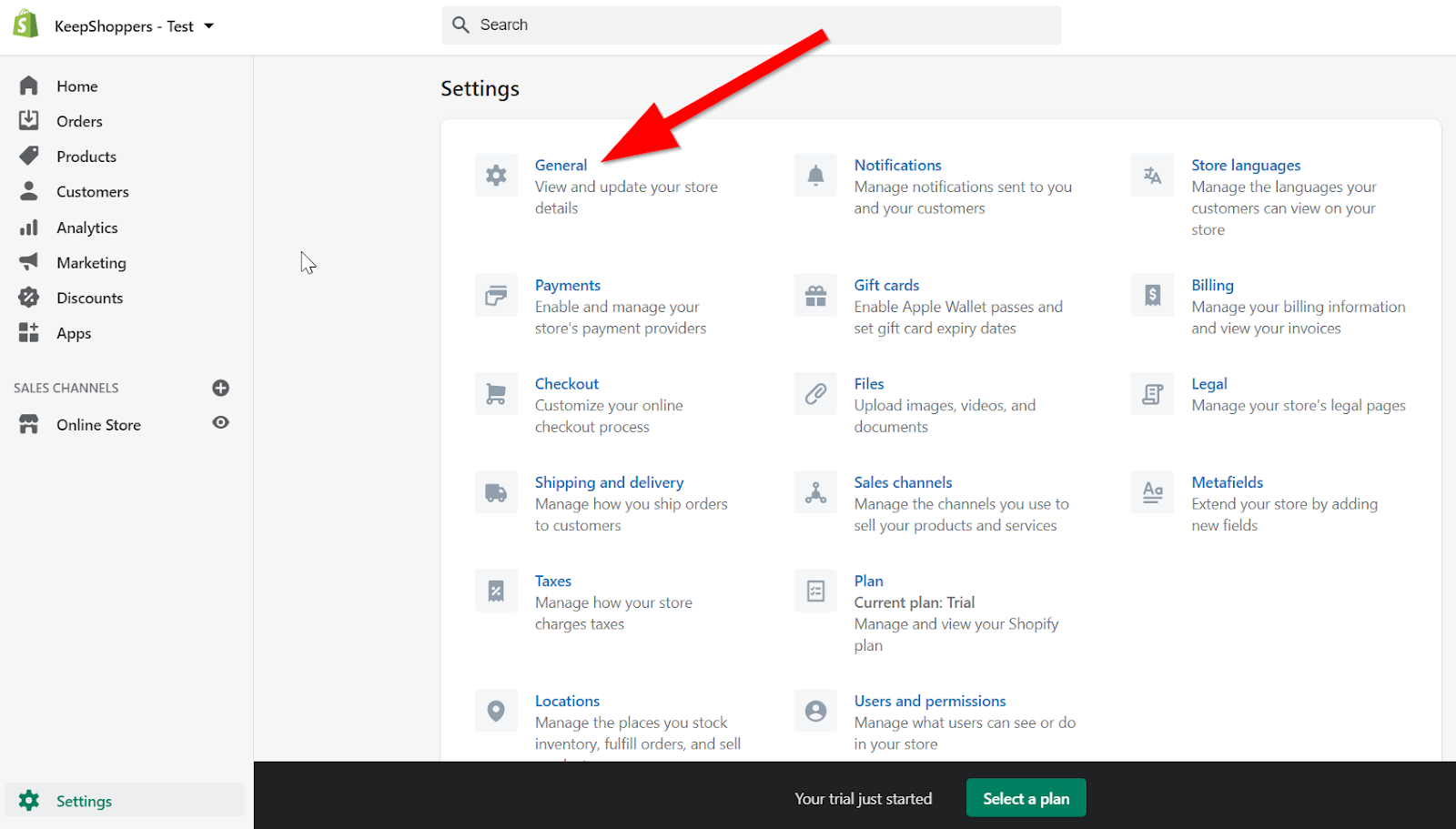Open Discounts section
1456x829 pixels.
[89, 298]
